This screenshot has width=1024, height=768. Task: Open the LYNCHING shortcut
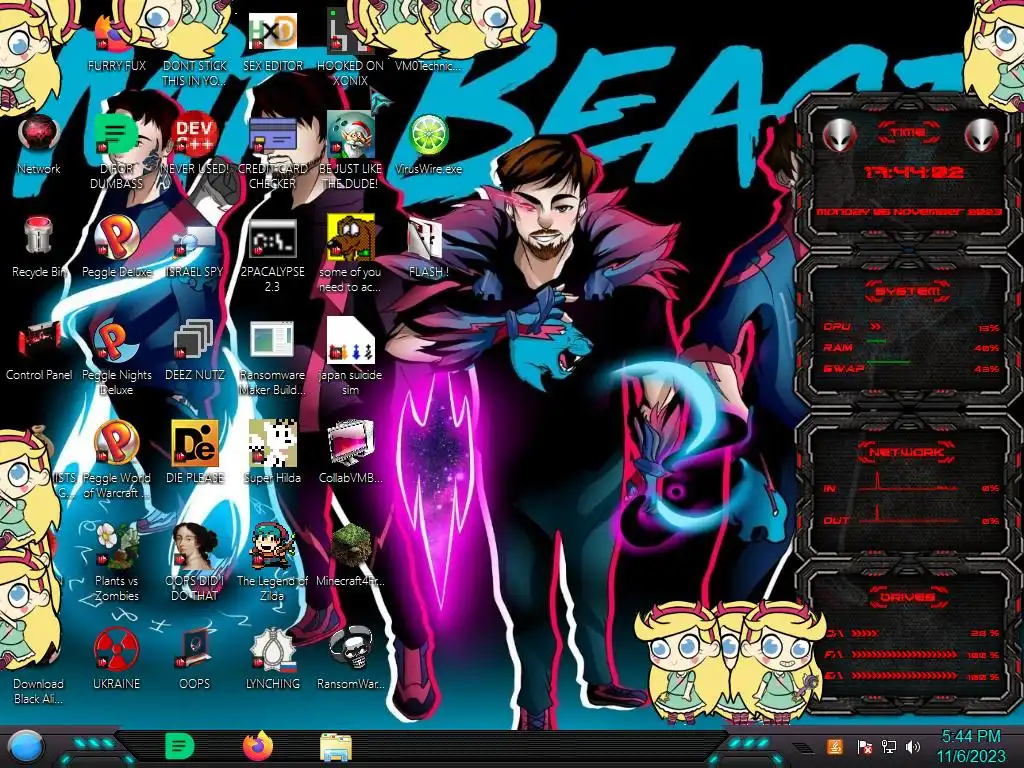click(273, 658)
